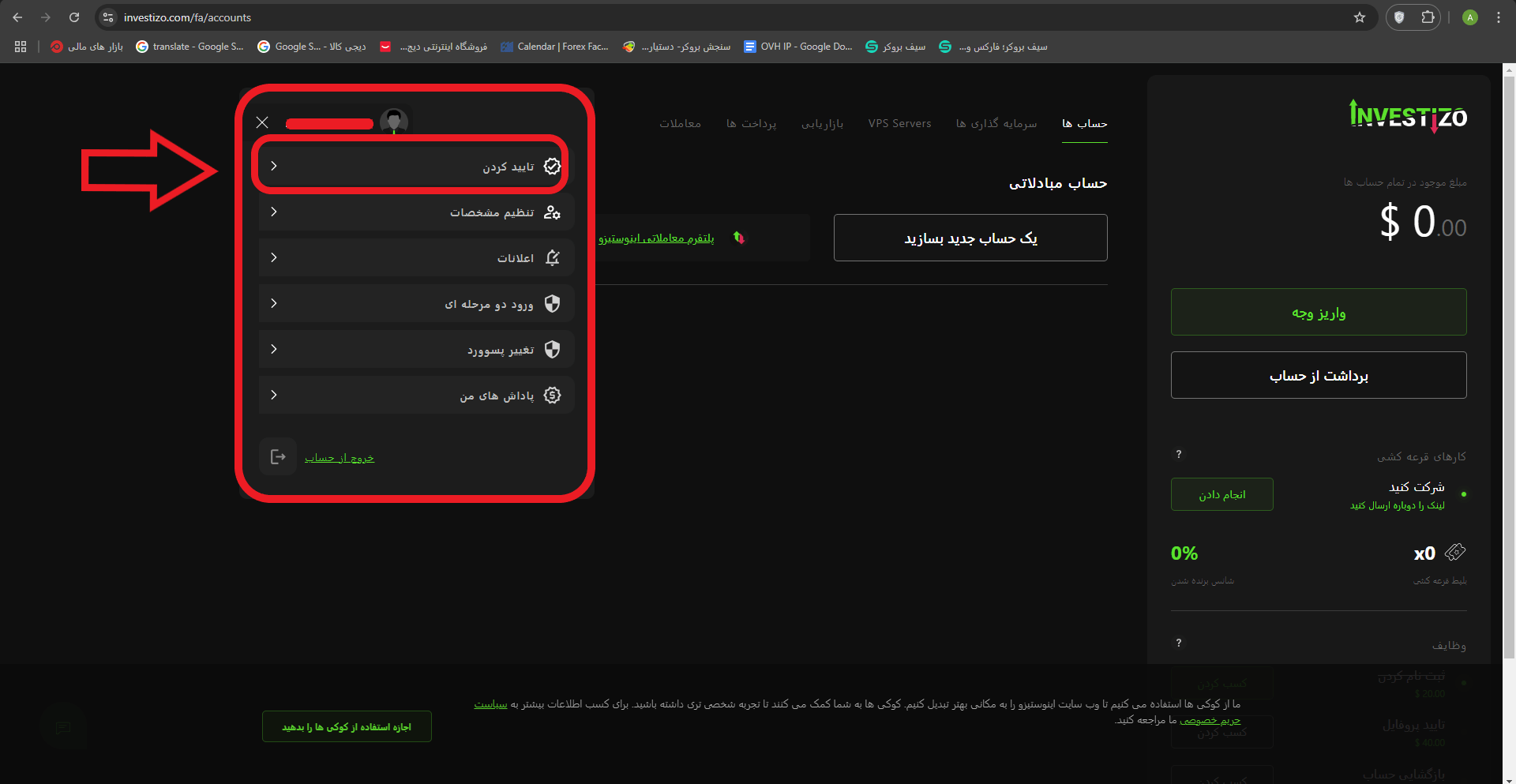Expand chevron on پاداش های من row
This screenshot has height=784, width=1516.
tap(274, 395)
